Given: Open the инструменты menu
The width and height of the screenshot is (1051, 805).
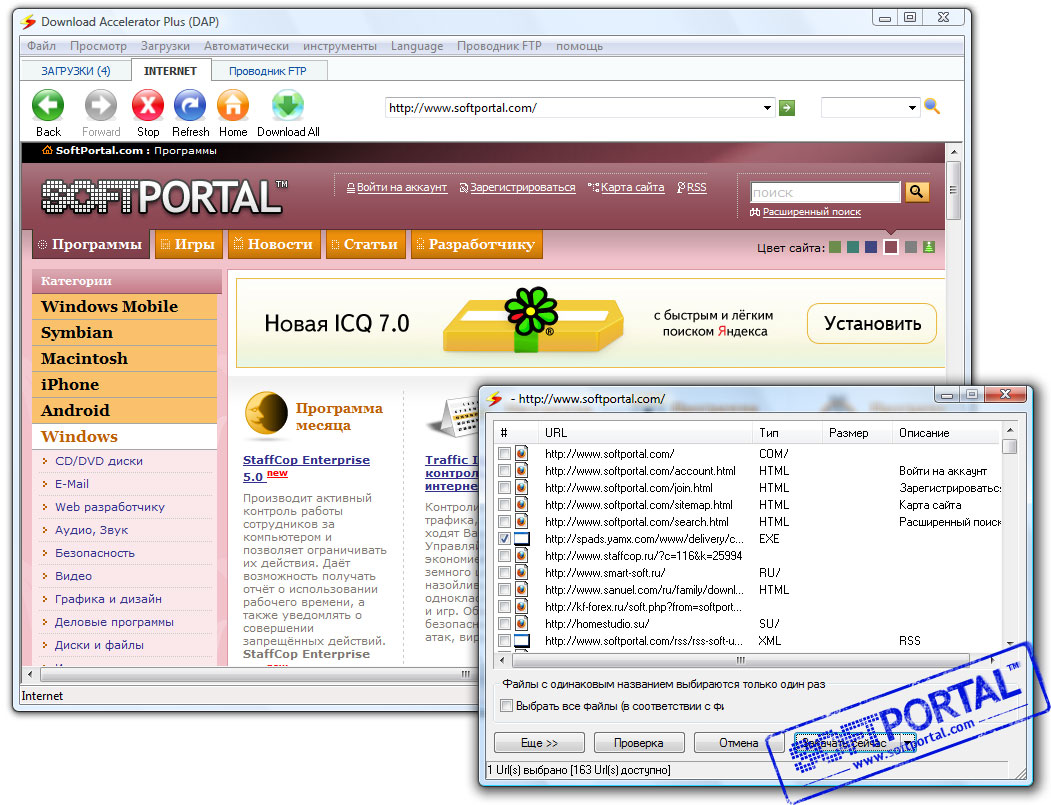Looking at the screenshot, I should (x=340, y=46).
